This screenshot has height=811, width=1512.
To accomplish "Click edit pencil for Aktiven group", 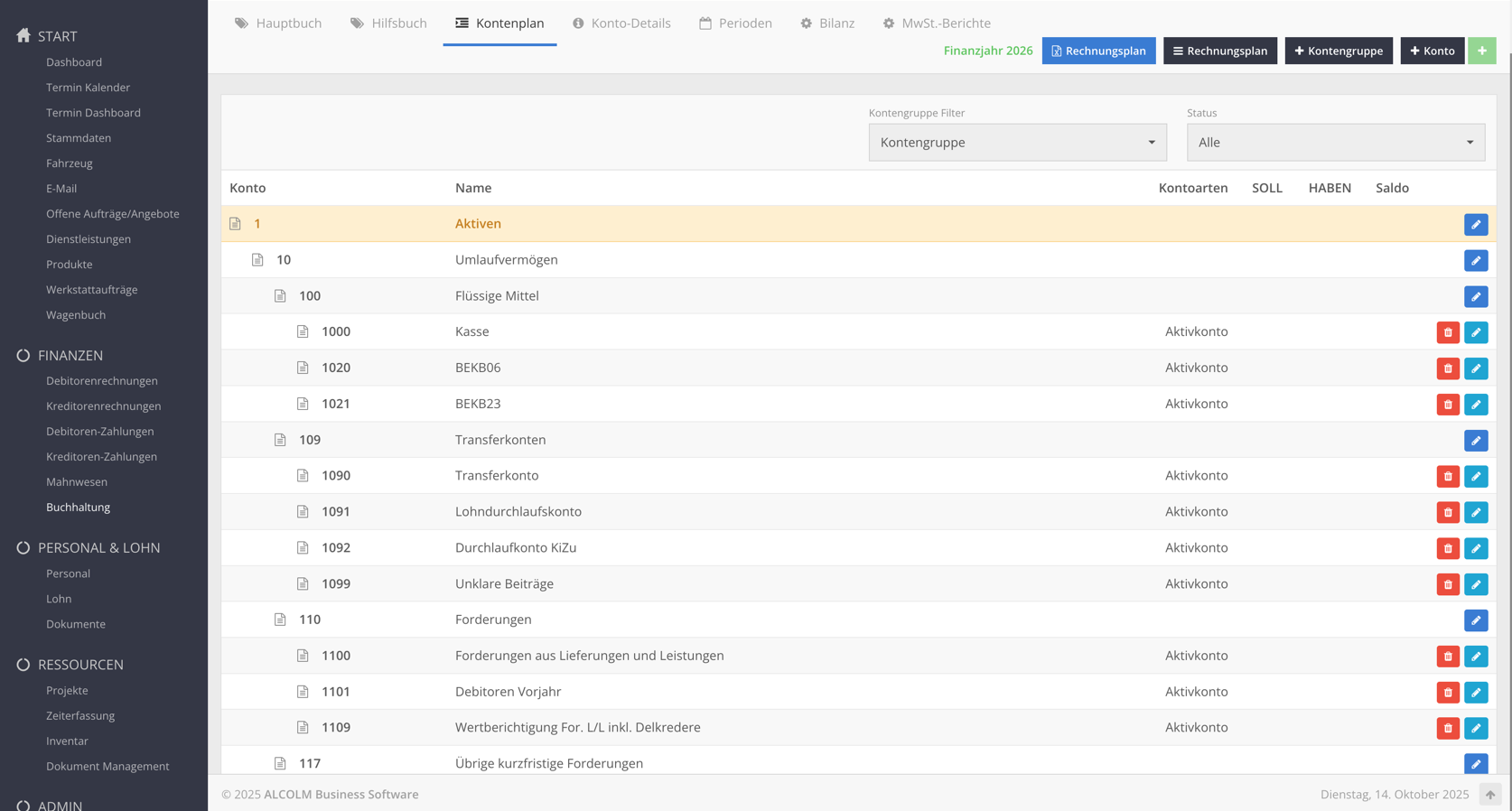I will point(1475,224).
